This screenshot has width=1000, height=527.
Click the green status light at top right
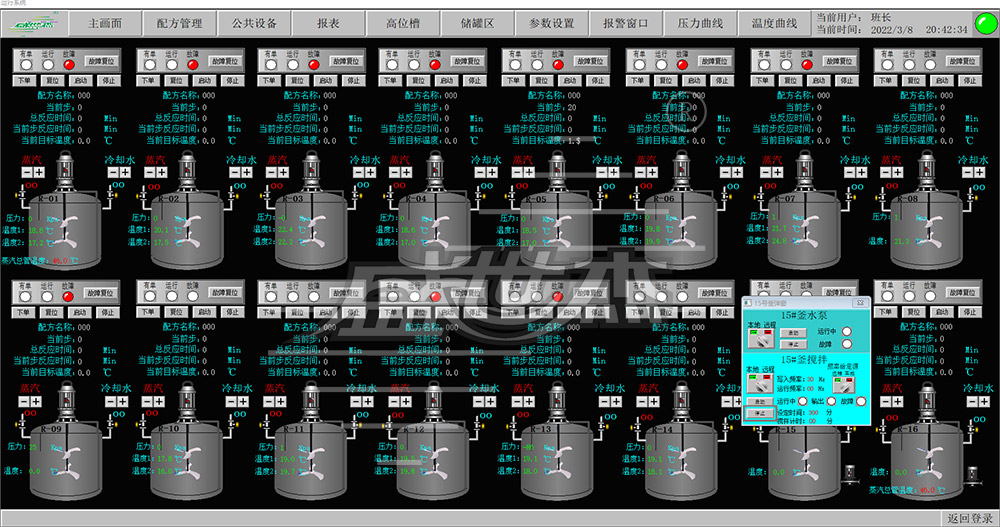tap(983, 23)
